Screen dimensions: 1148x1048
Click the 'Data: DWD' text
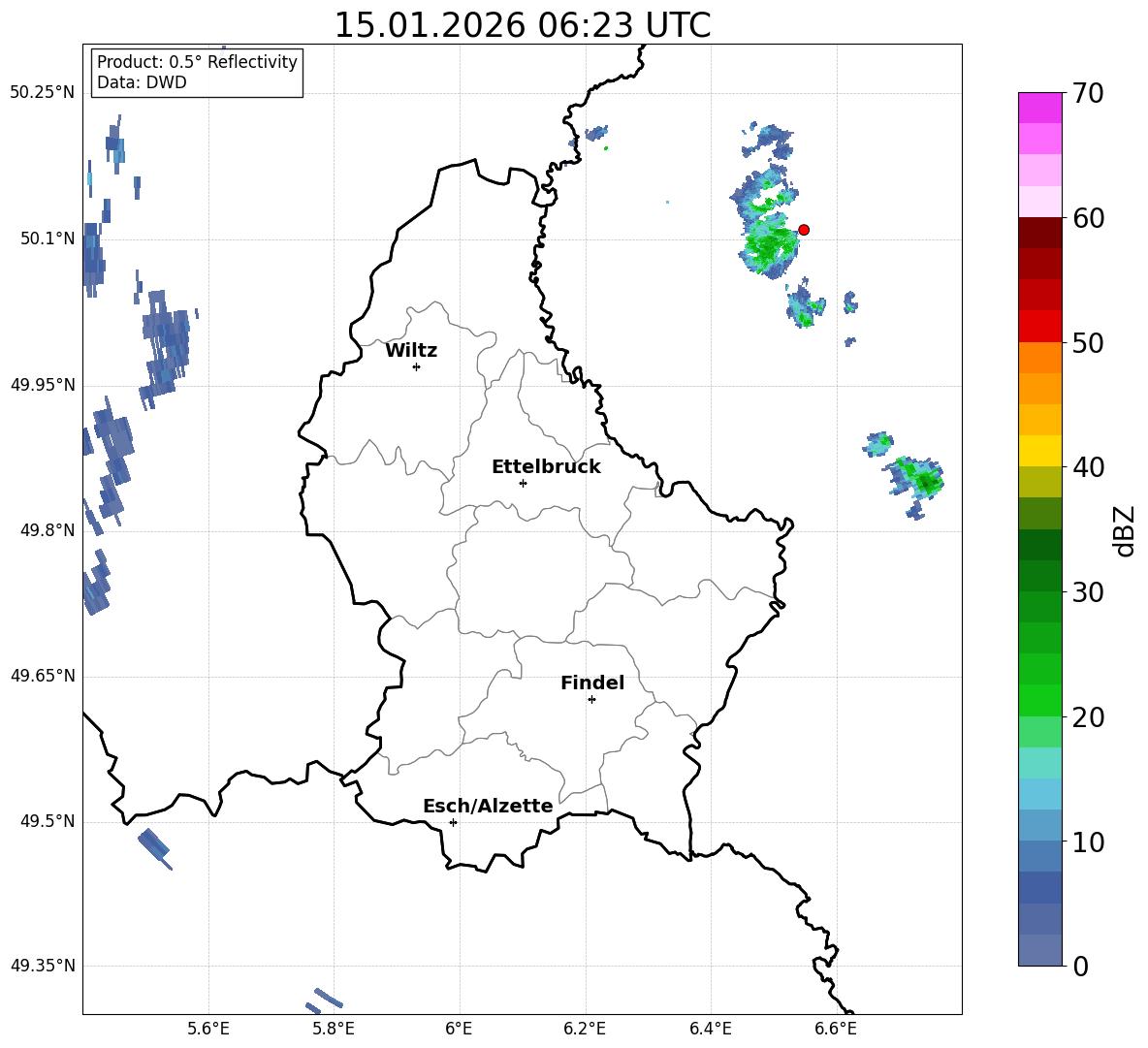[x=142, y=82]
